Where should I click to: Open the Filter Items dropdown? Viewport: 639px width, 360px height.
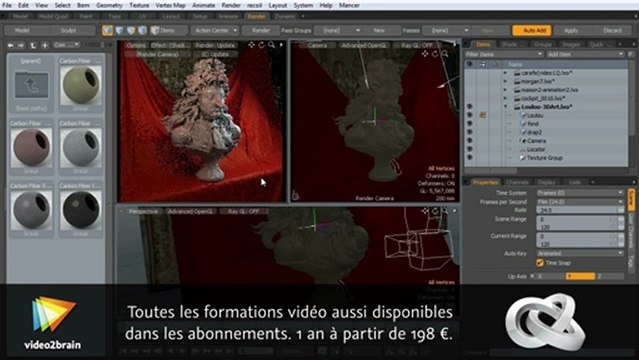[504, 54]
